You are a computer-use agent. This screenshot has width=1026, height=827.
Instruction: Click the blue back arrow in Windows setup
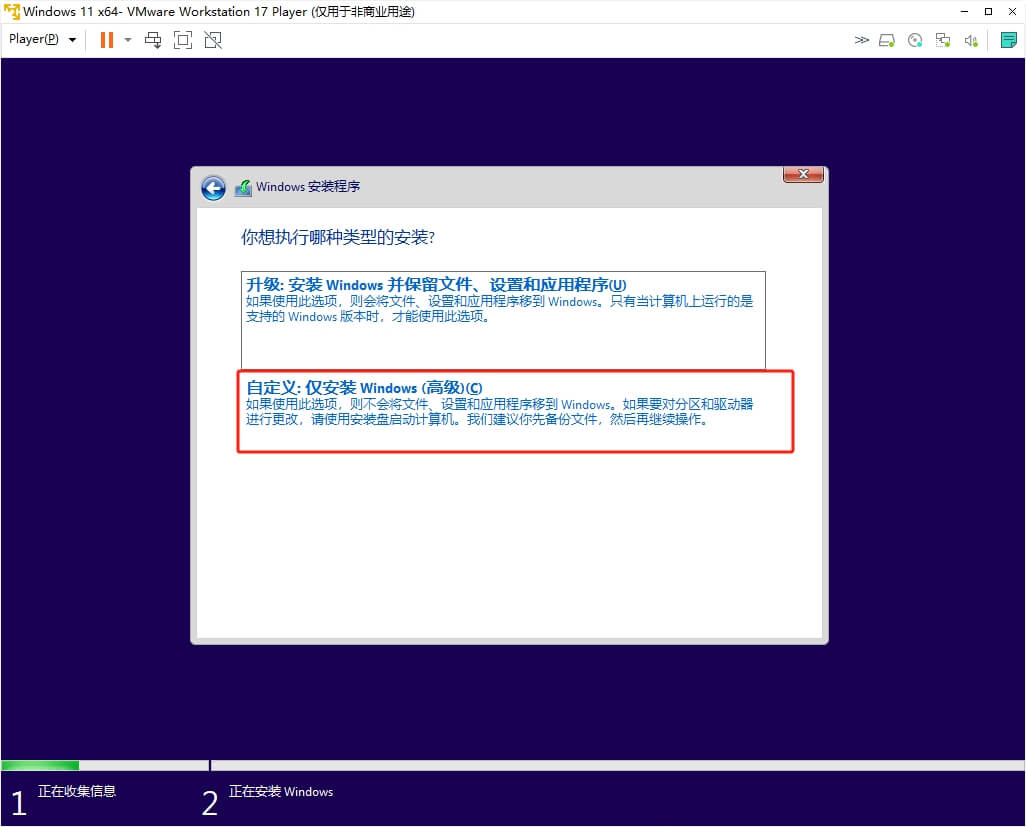pos(213,188)
